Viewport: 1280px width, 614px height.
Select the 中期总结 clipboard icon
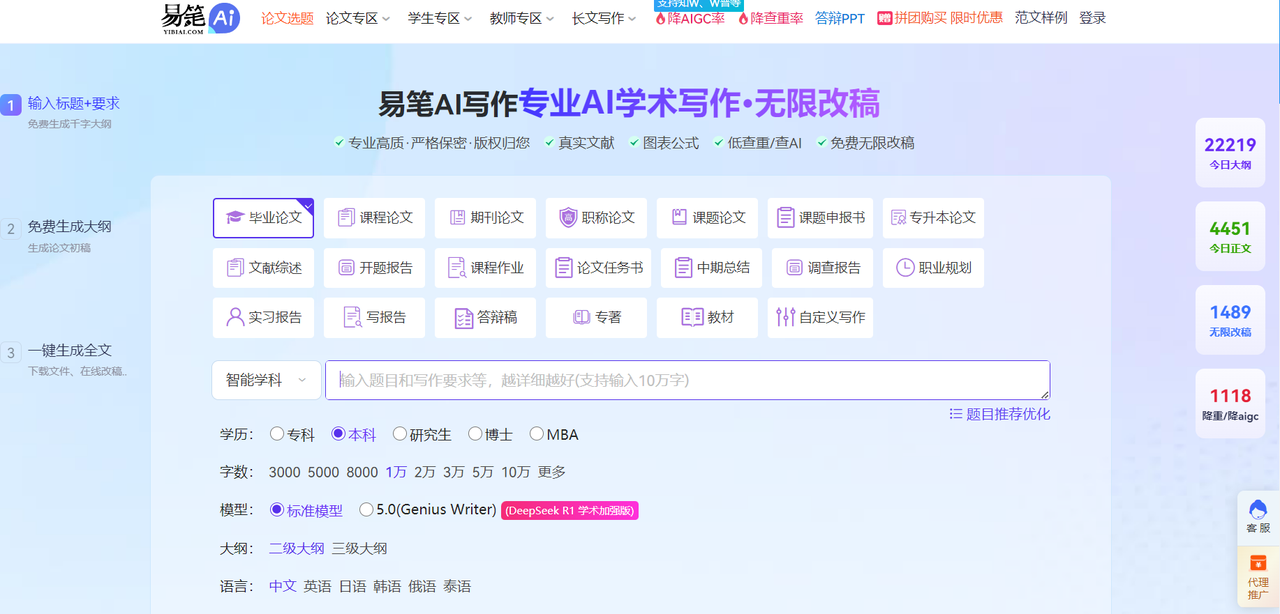point(683,268)
